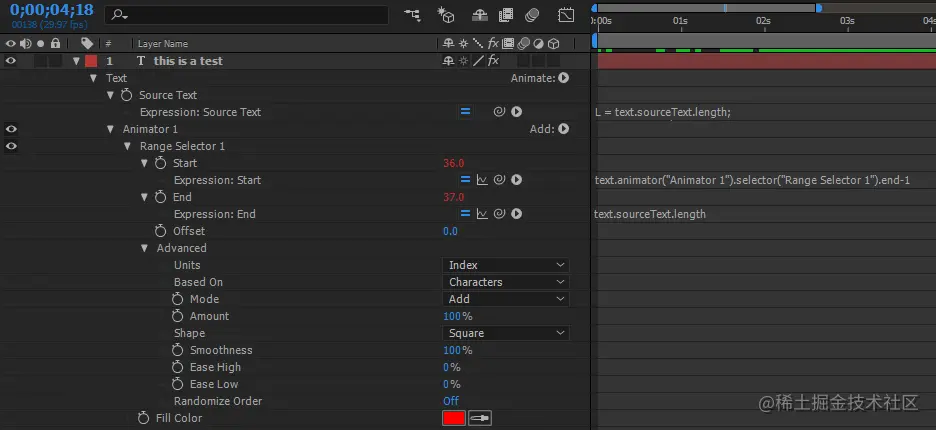Click the Mode stopwatch
Viewport: 936px width, 430px height.
tap(177, 299)
